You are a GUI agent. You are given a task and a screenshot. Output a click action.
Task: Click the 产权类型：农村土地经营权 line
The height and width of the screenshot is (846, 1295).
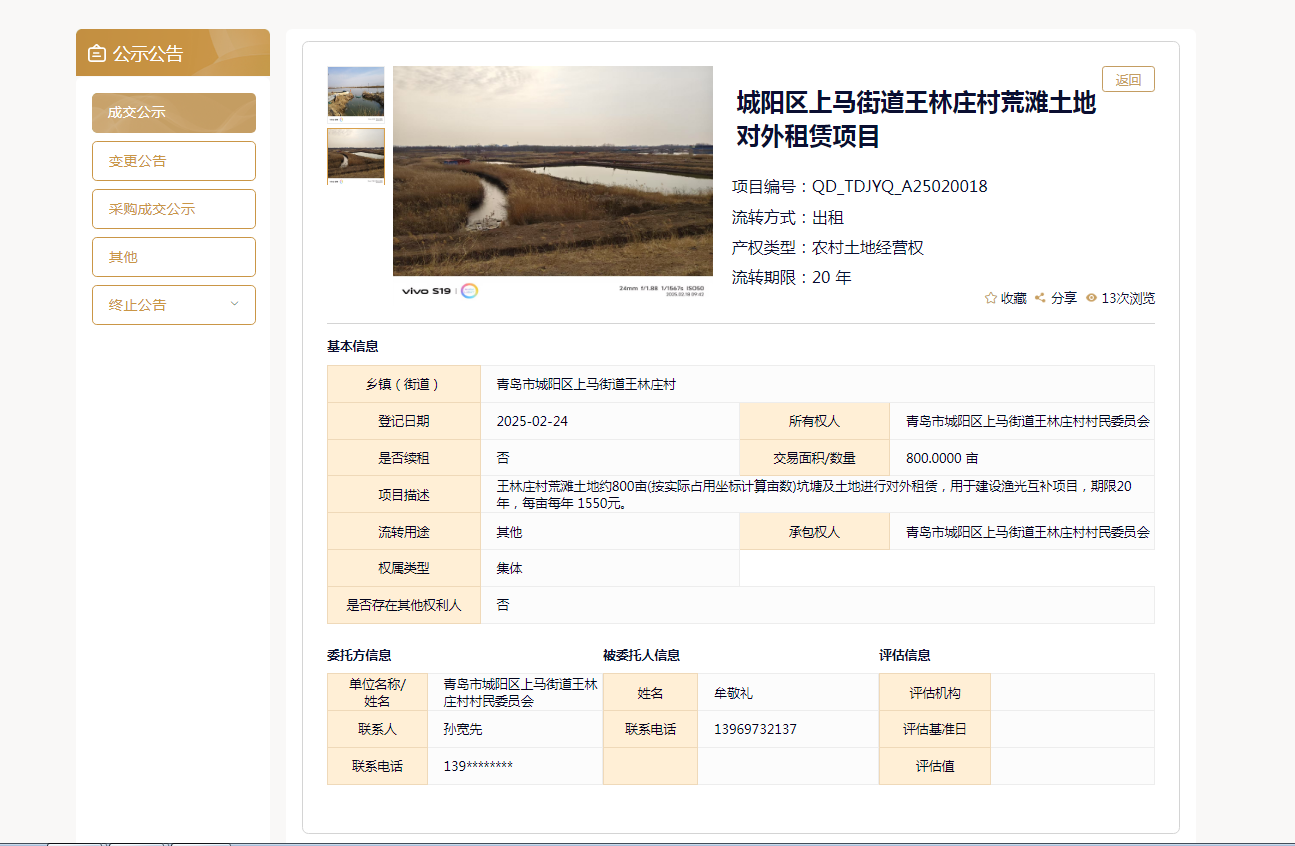coord(828,247)
